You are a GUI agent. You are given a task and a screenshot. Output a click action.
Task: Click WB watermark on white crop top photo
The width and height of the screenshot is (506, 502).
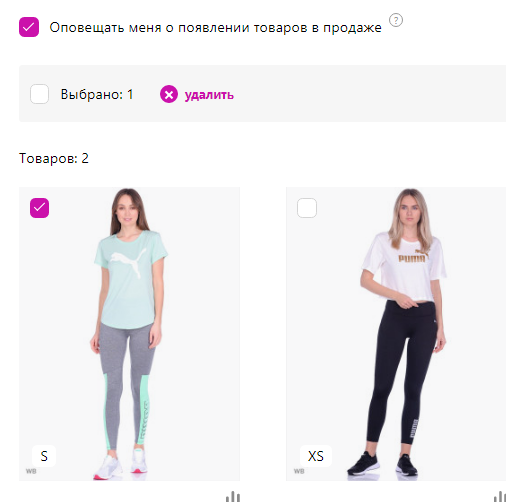pyautogui.click(x=299, y=471)
